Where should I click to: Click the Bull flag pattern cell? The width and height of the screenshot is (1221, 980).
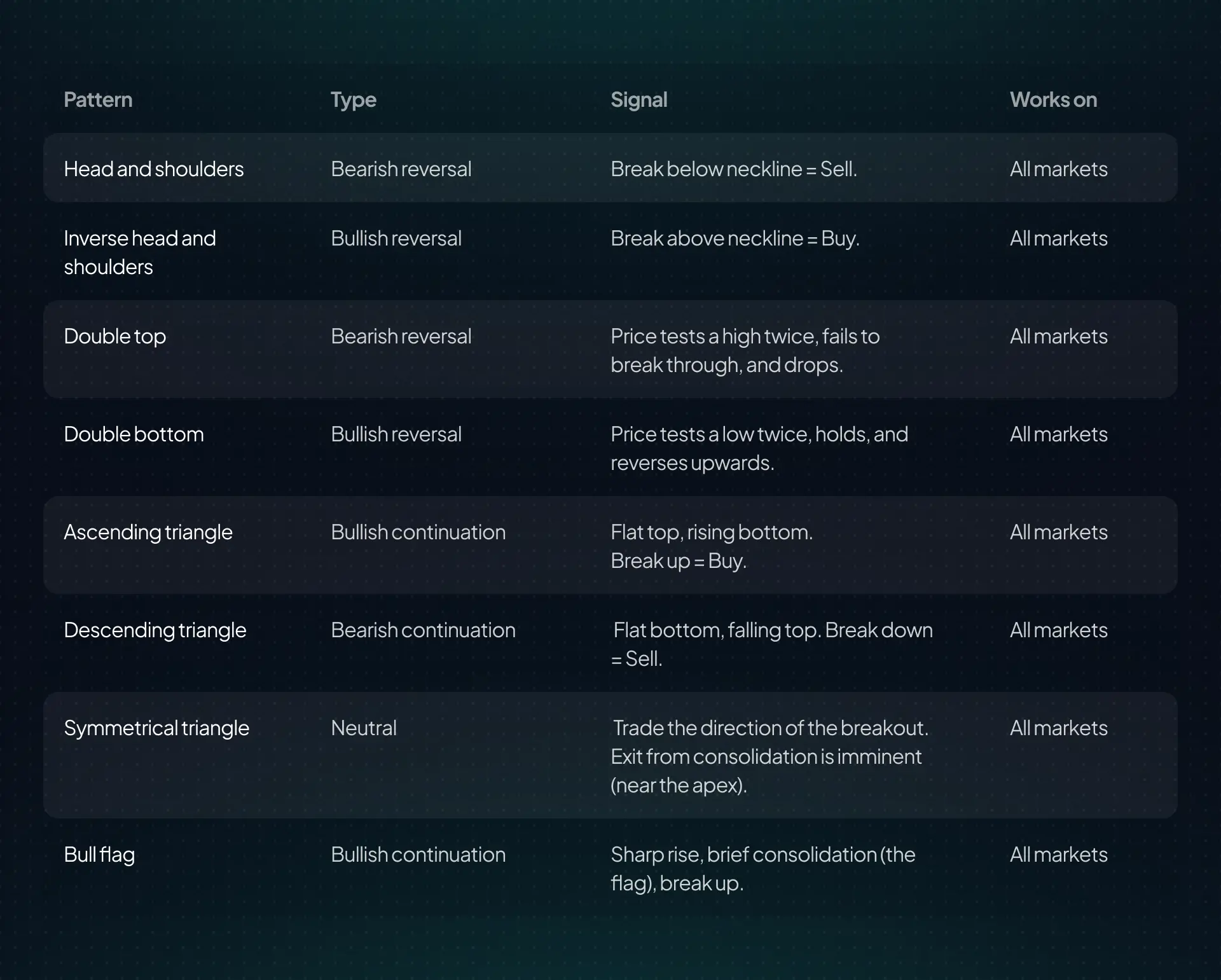point(99,855)
